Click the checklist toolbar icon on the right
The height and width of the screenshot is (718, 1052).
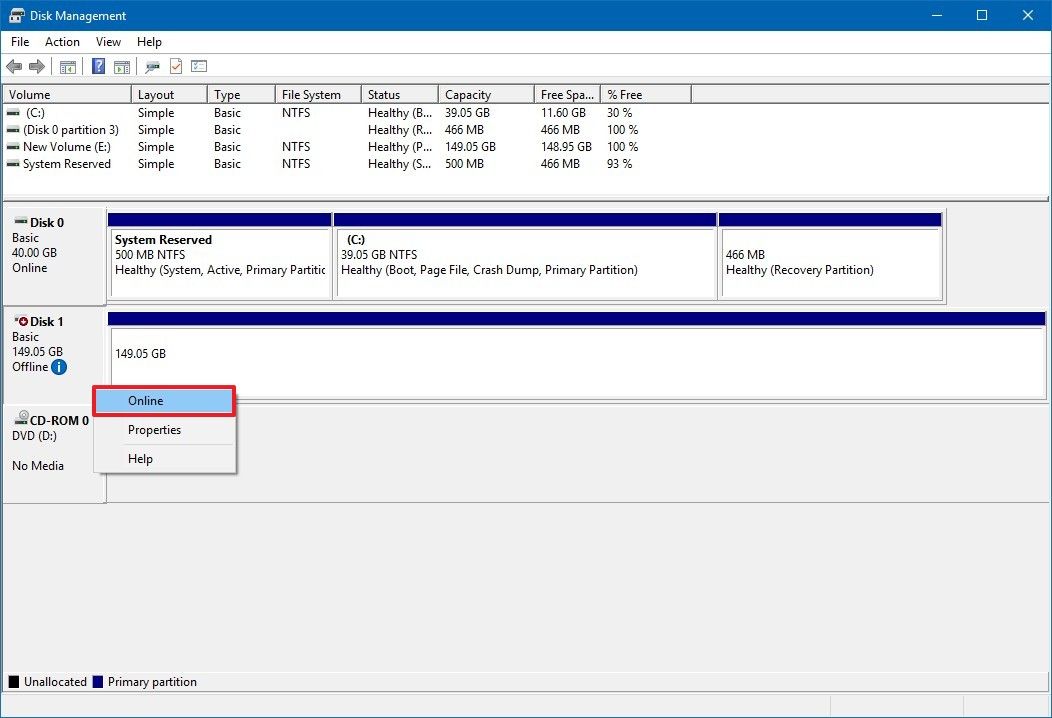tap(199, 66)
